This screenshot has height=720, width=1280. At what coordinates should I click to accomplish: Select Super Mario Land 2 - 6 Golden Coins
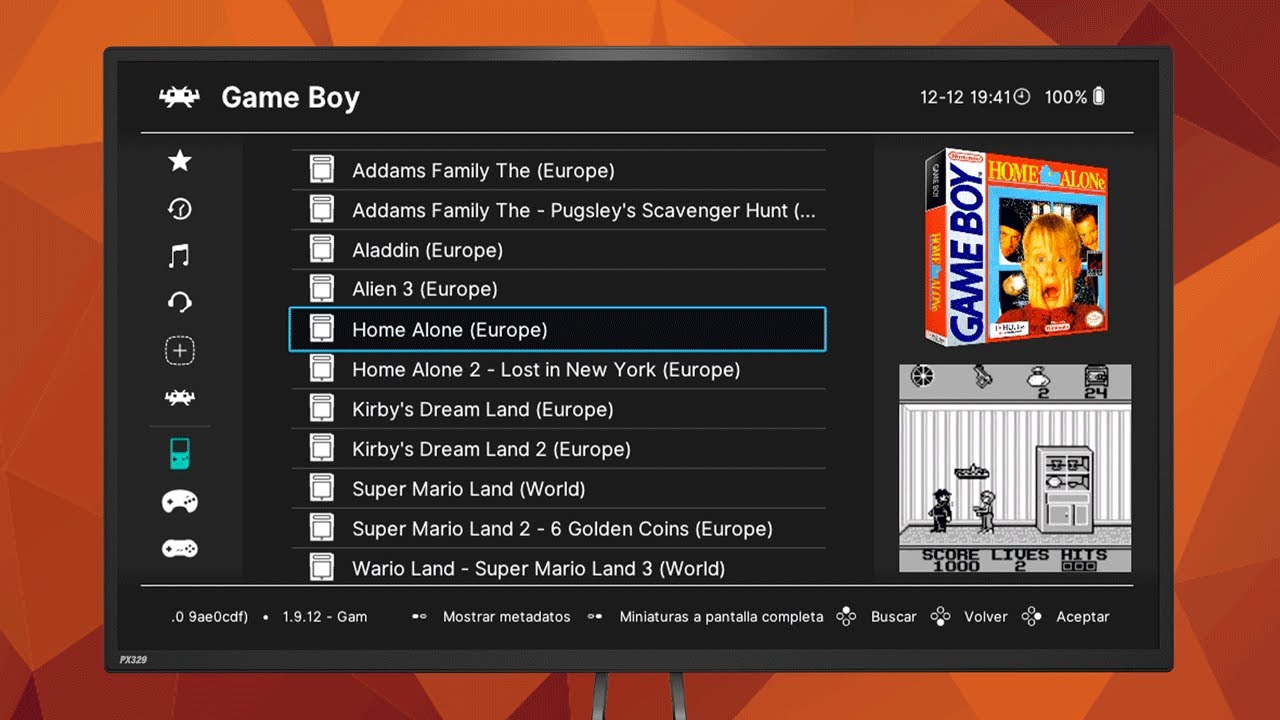(x=558, y=528)
